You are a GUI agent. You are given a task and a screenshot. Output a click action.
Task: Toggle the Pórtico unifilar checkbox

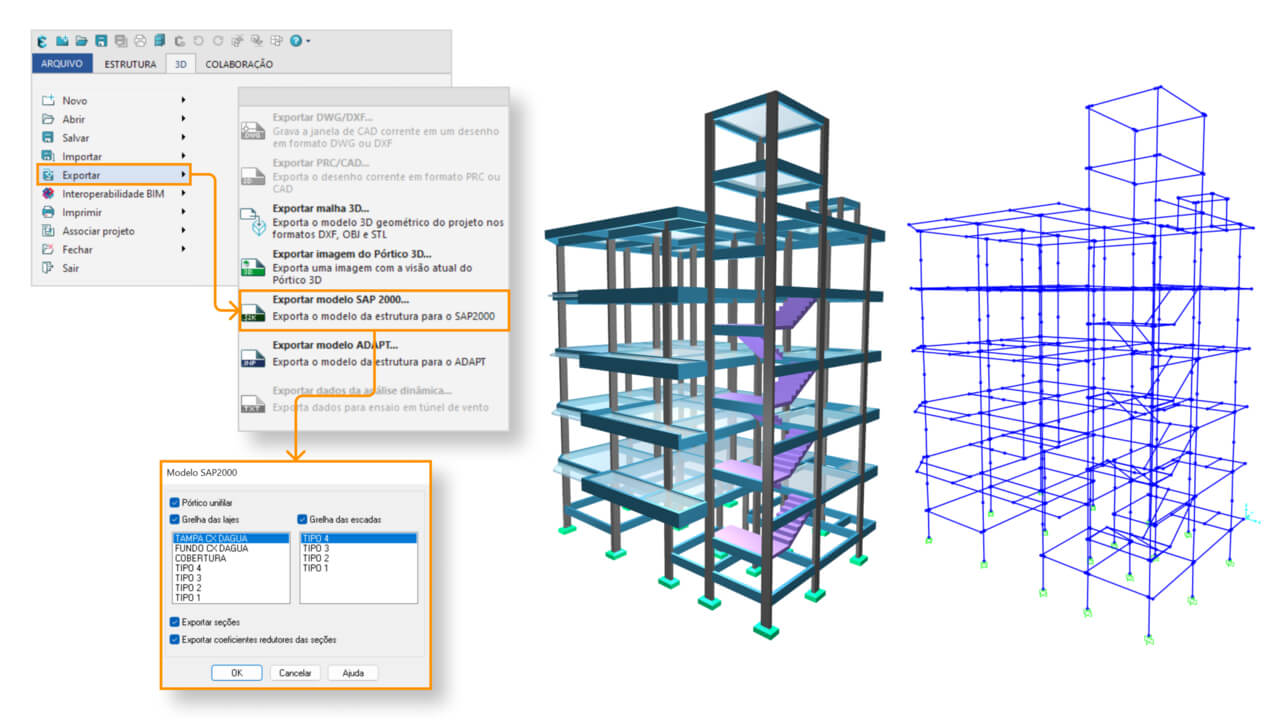coord(176,502)
